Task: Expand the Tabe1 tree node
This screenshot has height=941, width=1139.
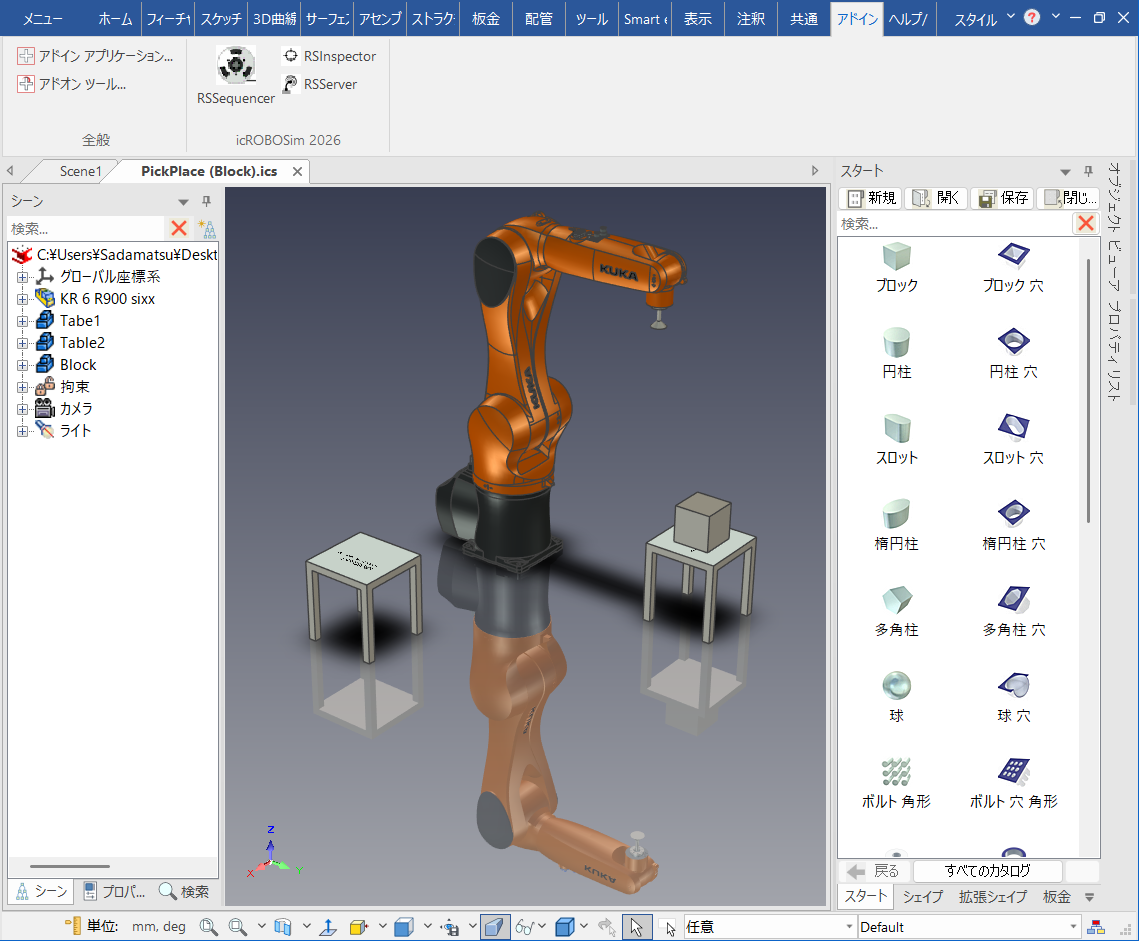Action: [23, 320]
